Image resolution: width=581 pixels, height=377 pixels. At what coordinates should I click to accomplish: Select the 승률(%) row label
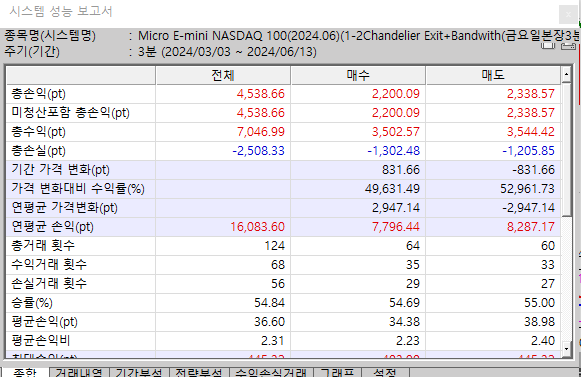pos(32,303)
